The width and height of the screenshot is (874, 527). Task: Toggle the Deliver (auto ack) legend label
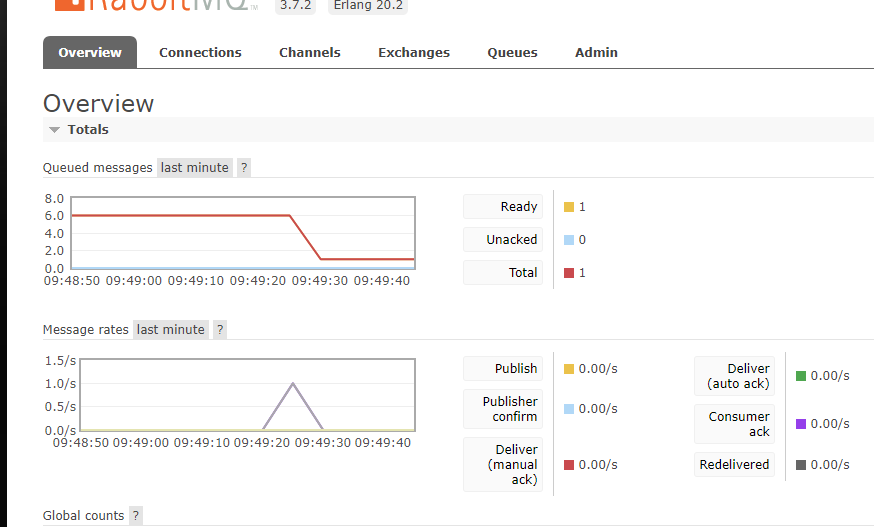(x=734, y=376)
